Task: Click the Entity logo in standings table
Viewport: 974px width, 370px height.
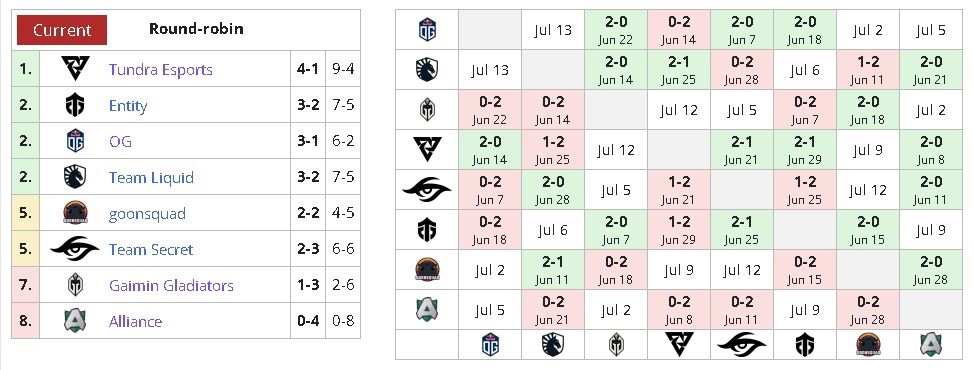Action: pos(75,106)
